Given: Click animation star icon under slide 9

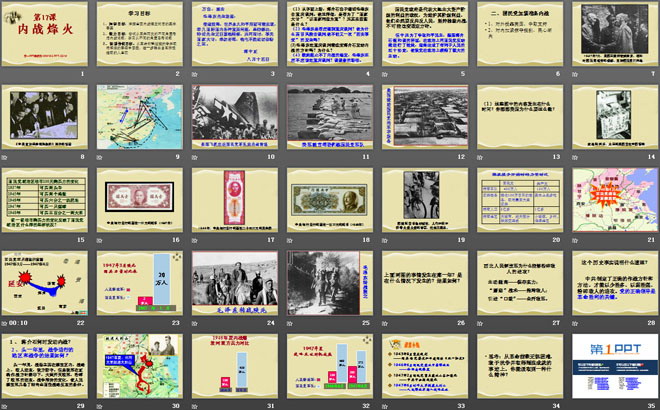Looking at the screenshot, I should (x=99, y=157).
